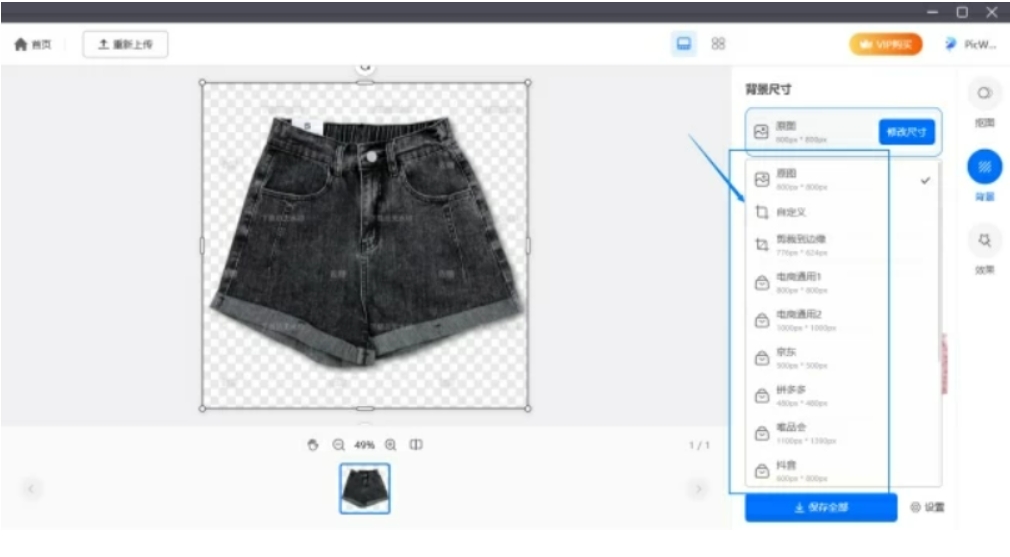Image resolution: width=1010 pixels, height=557 pixels.
Task: Click the shopping bag icon beside 电商通用1
Action: pyautogui.click(x=762, y=283)
